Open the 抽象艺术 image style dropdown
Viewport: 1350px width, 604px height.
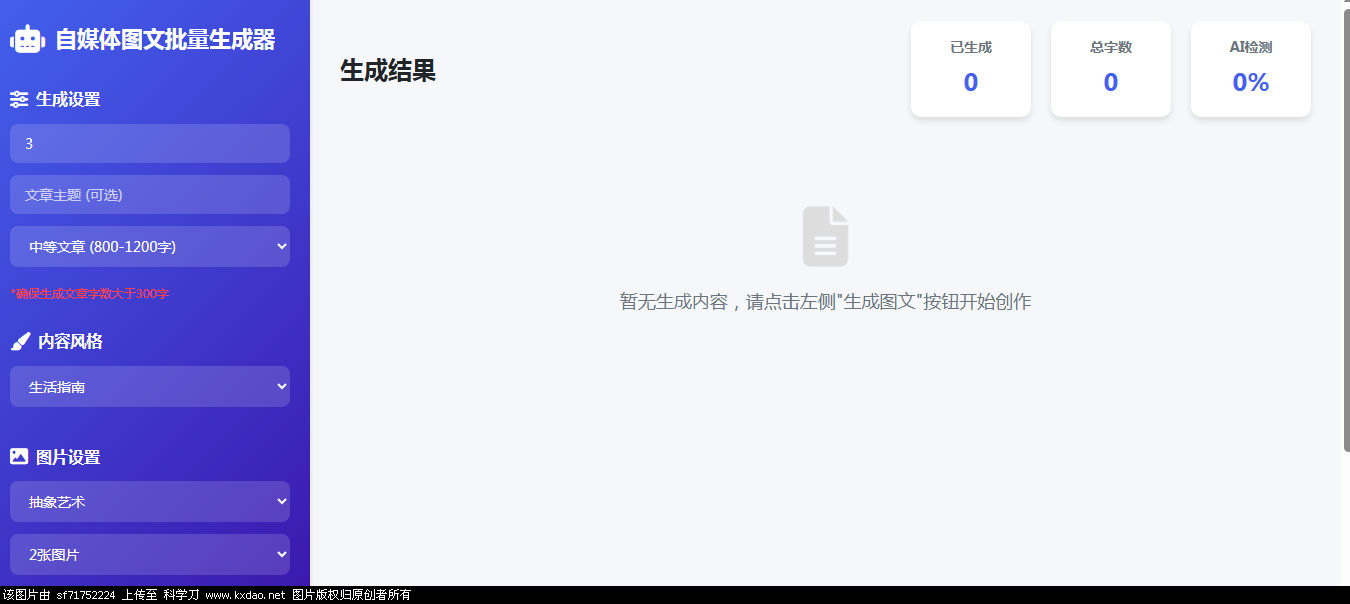tap(150, 502)
